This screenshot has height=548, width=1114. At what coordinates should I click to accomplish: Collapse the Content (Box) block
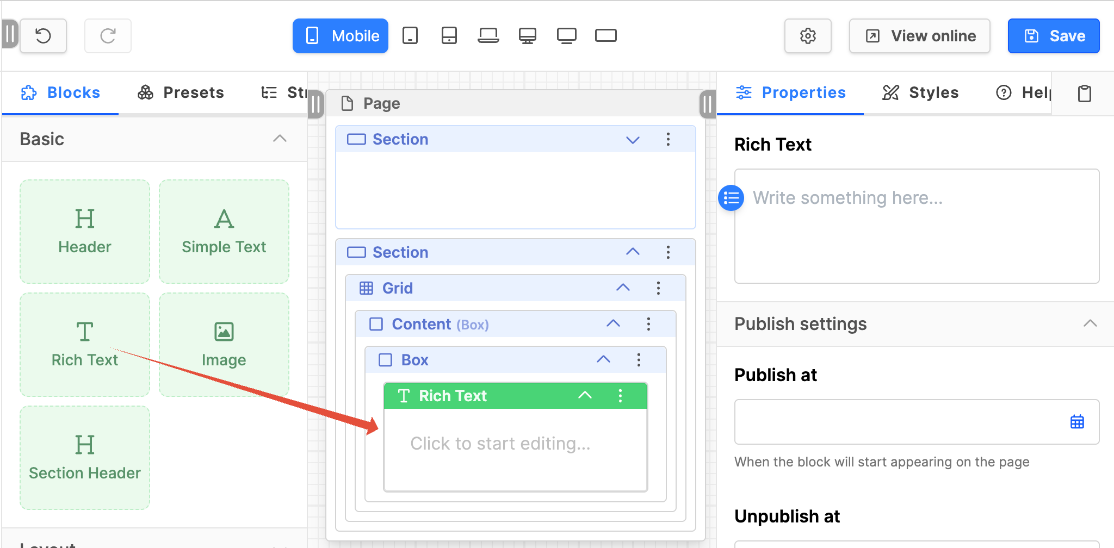coord(613,324)
